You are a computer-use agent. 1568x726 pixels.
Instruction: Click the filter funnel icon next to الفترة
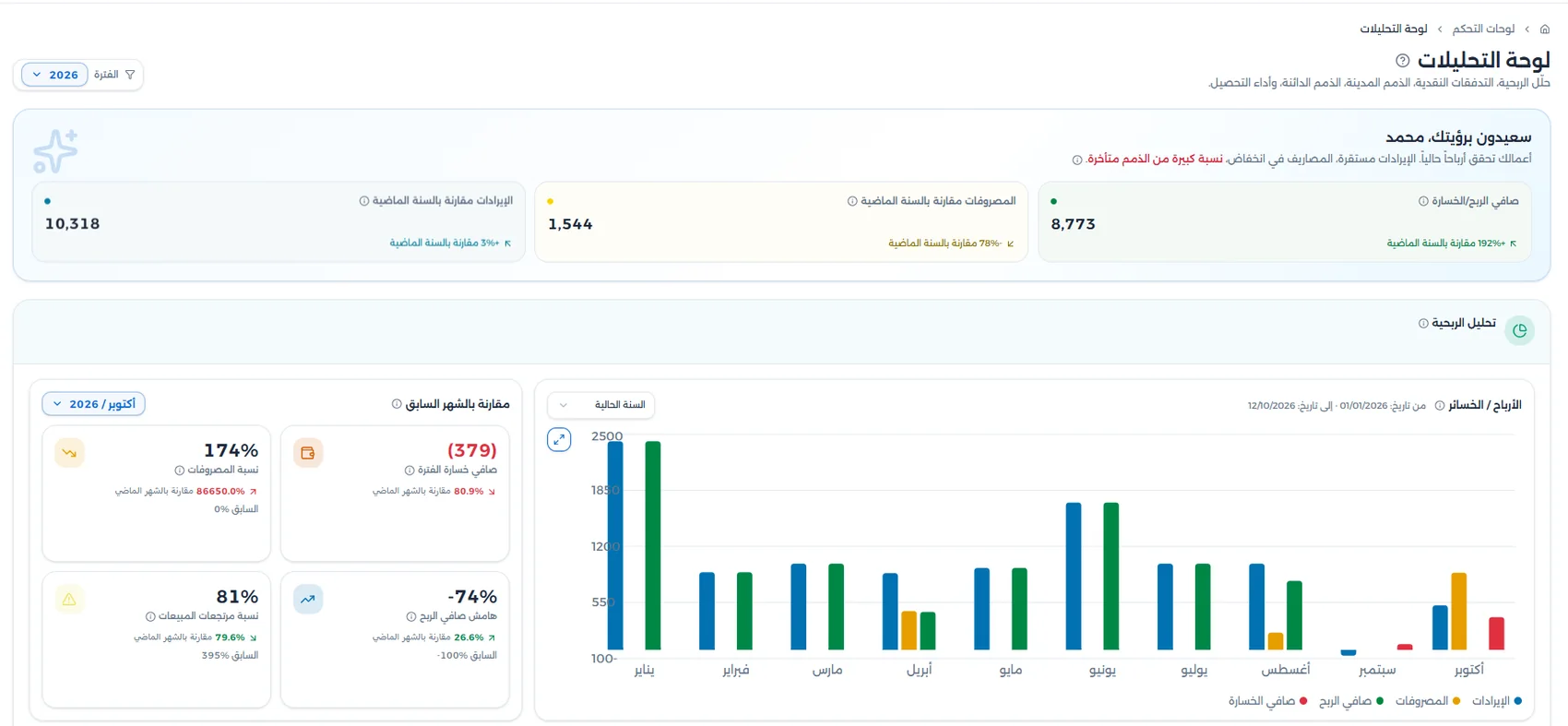(130, 75)
